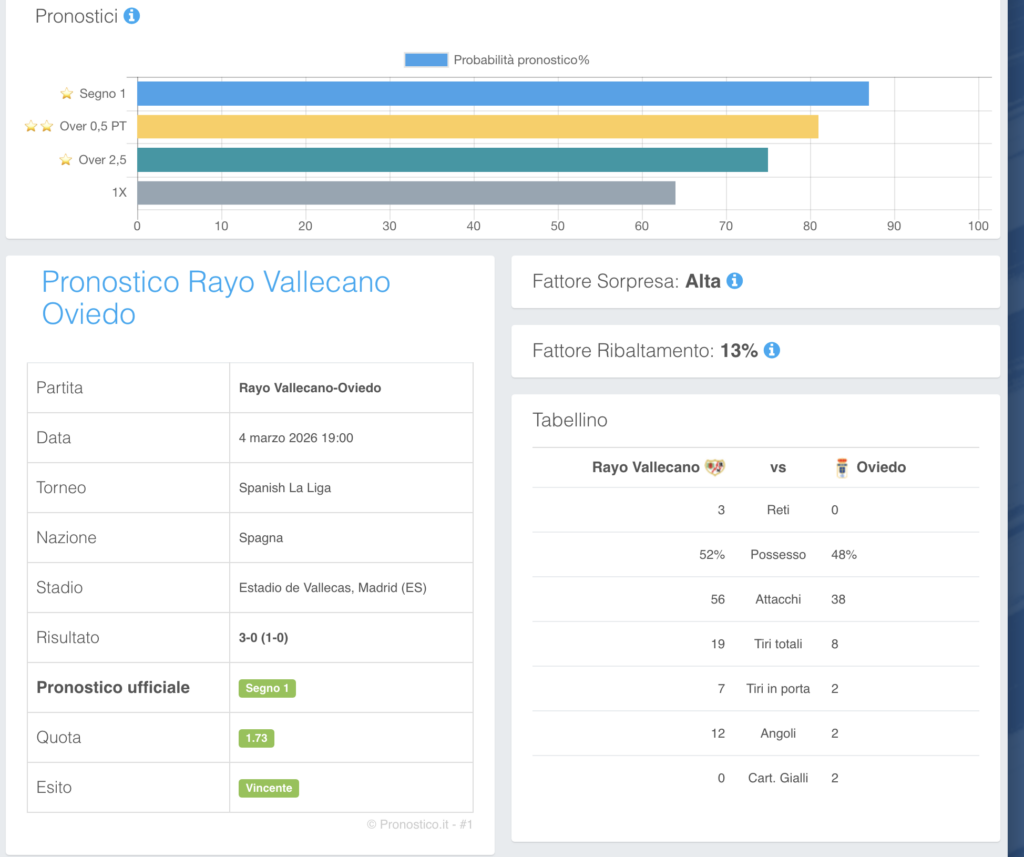
Task: Click the Oviedo team crest icon
Action: 842,467
